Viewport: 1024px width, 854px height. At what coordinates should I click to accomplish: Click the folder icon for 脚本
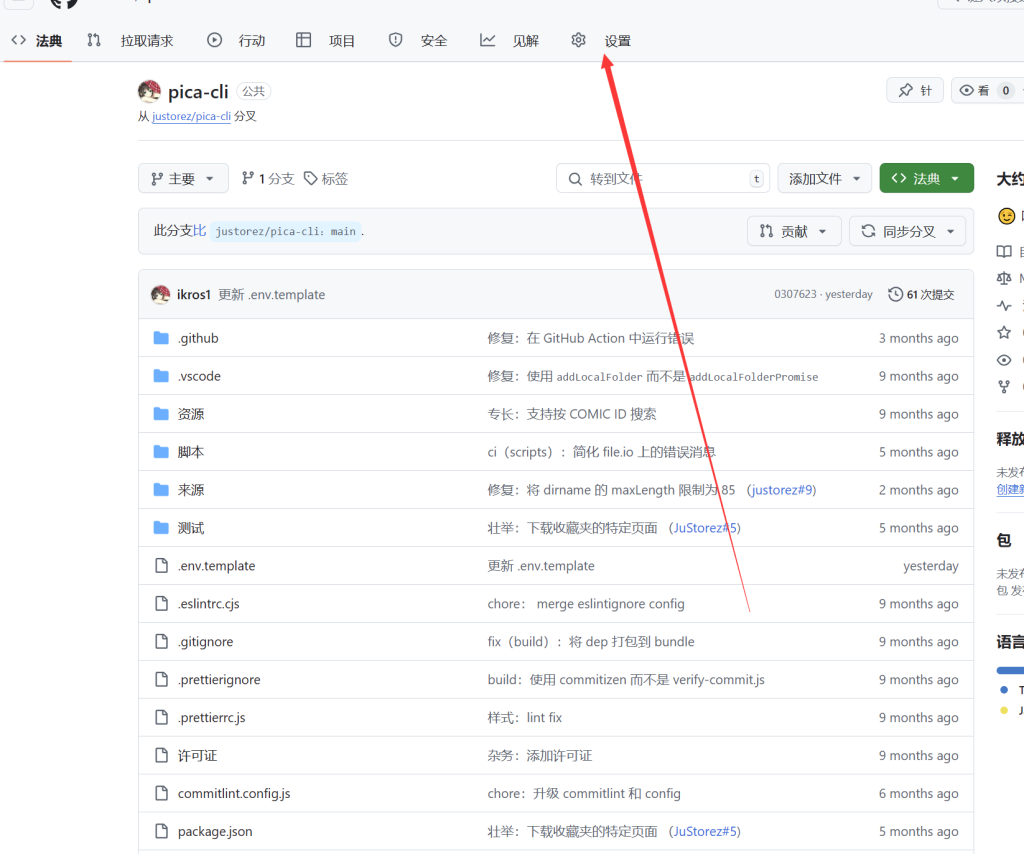tap(161, 451)
